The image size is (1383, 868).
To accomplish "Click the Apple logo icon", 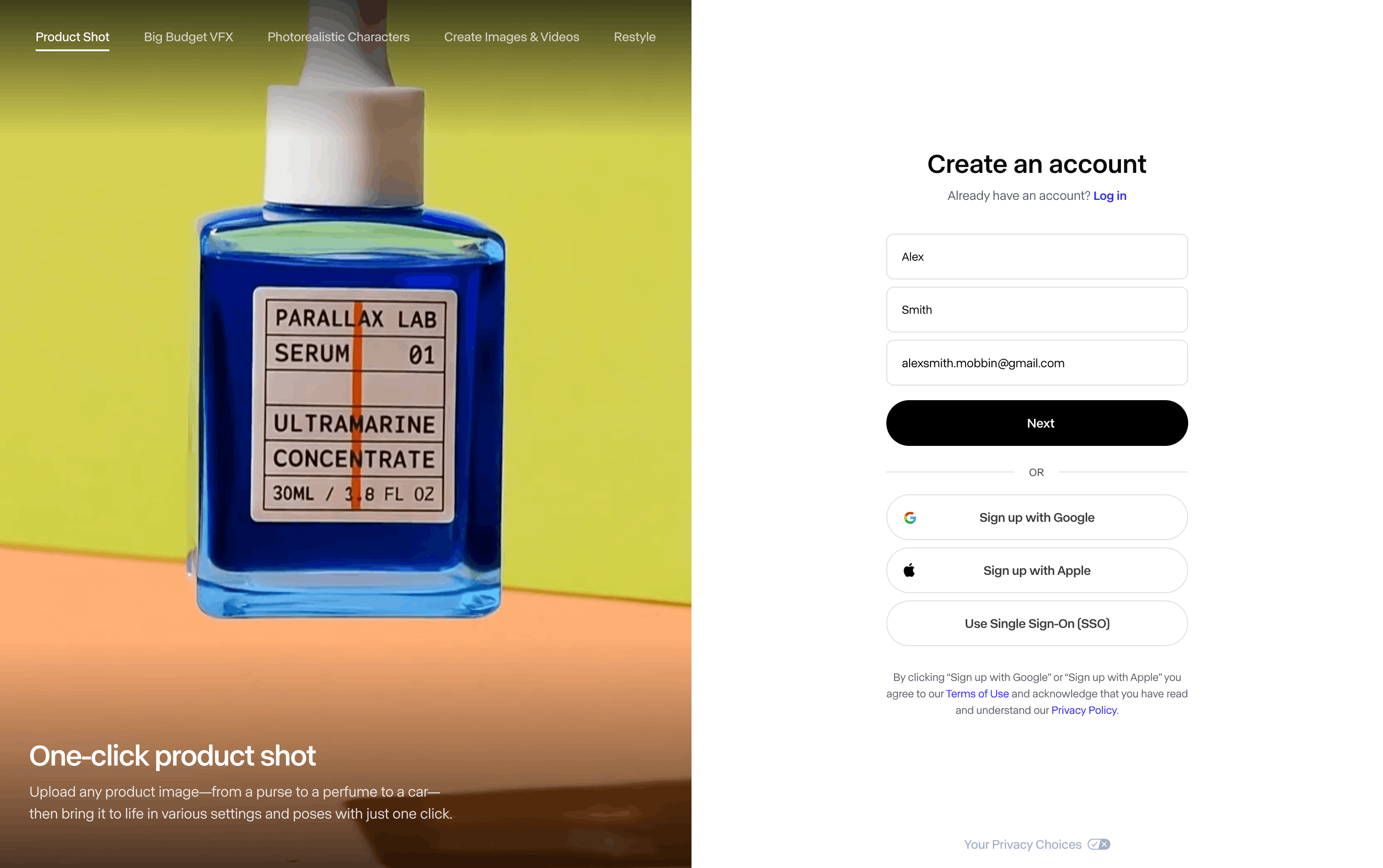I will coord(909,571).
